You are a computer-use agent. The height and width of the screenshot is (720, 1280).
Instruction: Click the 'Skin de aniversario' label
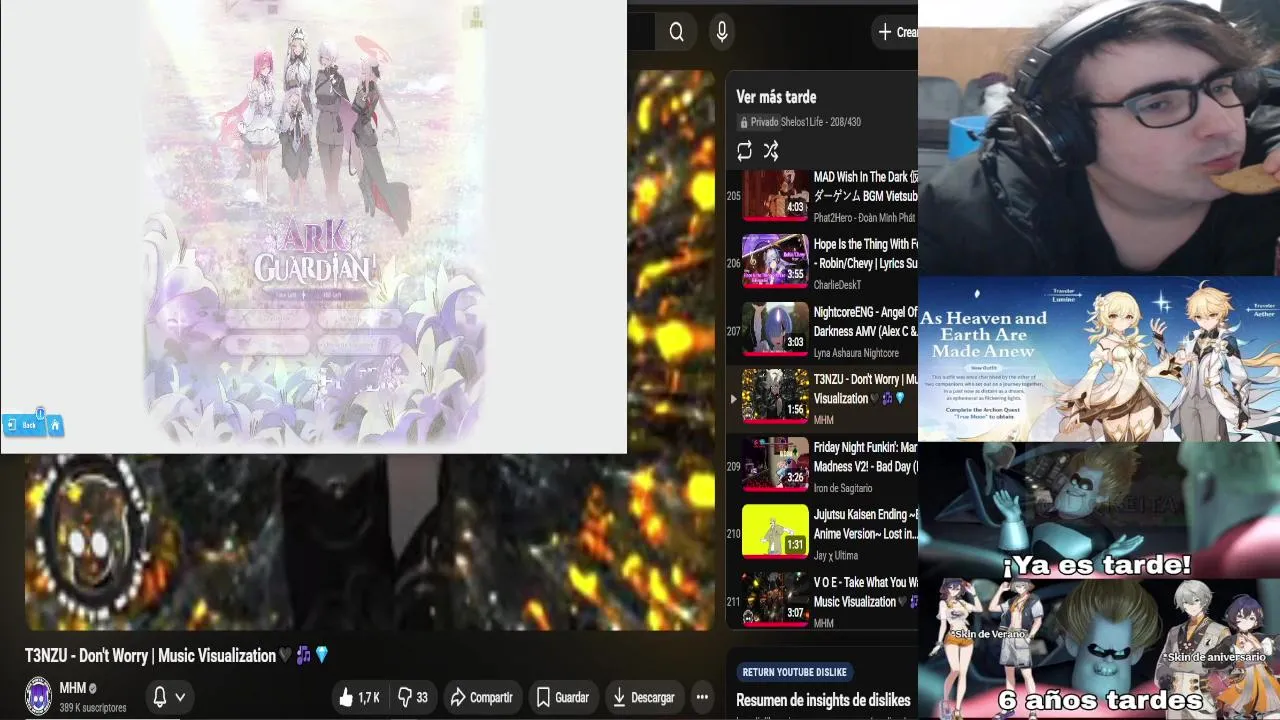[x=1215, y=657]
